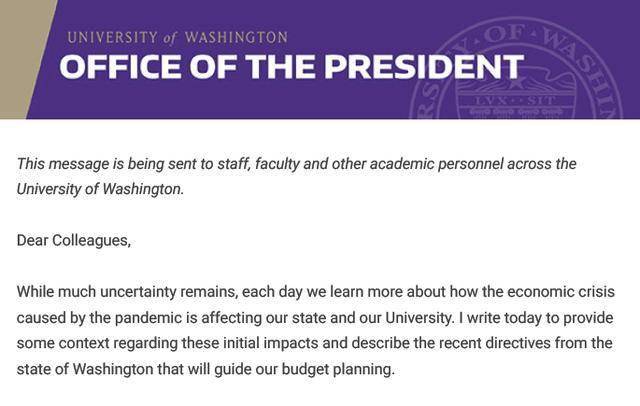Click the "Dear Colleagues," salutation
The width and height of the screenshot is (640, 406).
coord(74,240)
